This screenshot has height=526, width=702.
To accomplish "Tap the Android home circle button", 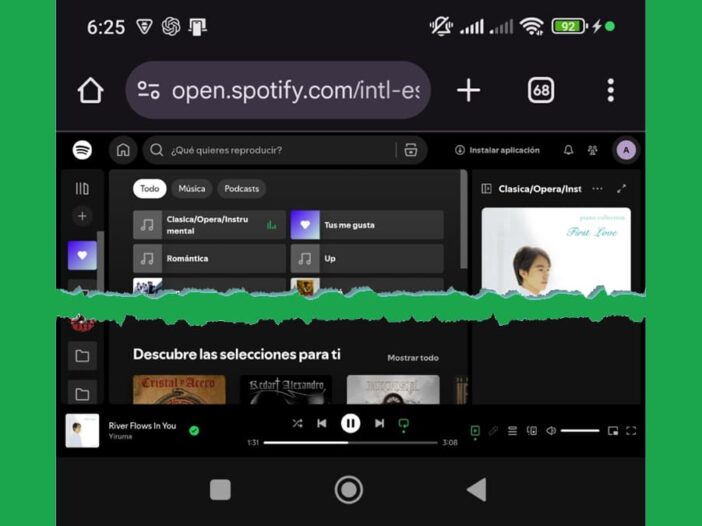I will point(349,490).
